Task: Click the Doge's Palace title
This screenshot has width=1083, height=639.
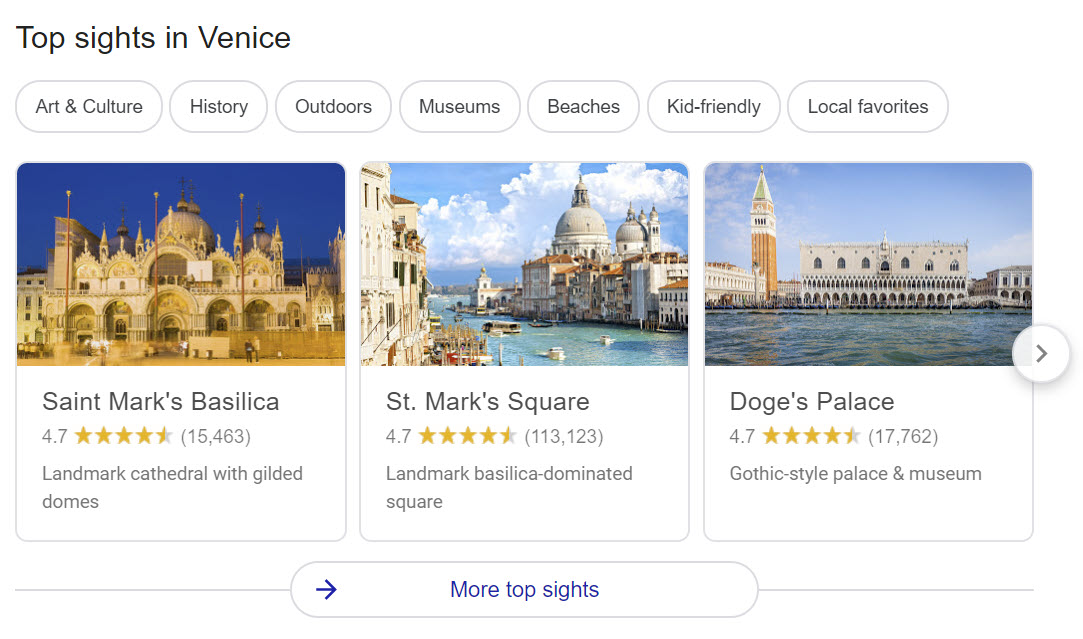Action: 812,402
